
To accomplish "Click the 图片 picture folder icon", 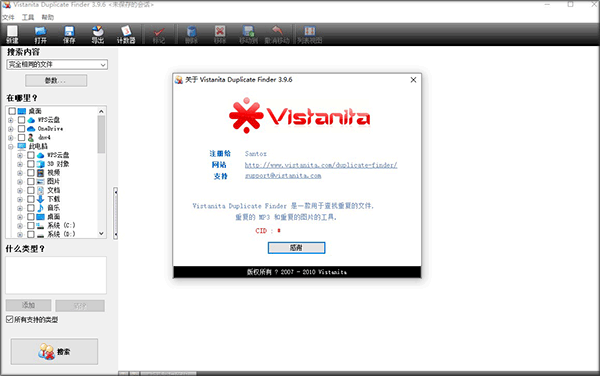I will click(x=41, y=181).
